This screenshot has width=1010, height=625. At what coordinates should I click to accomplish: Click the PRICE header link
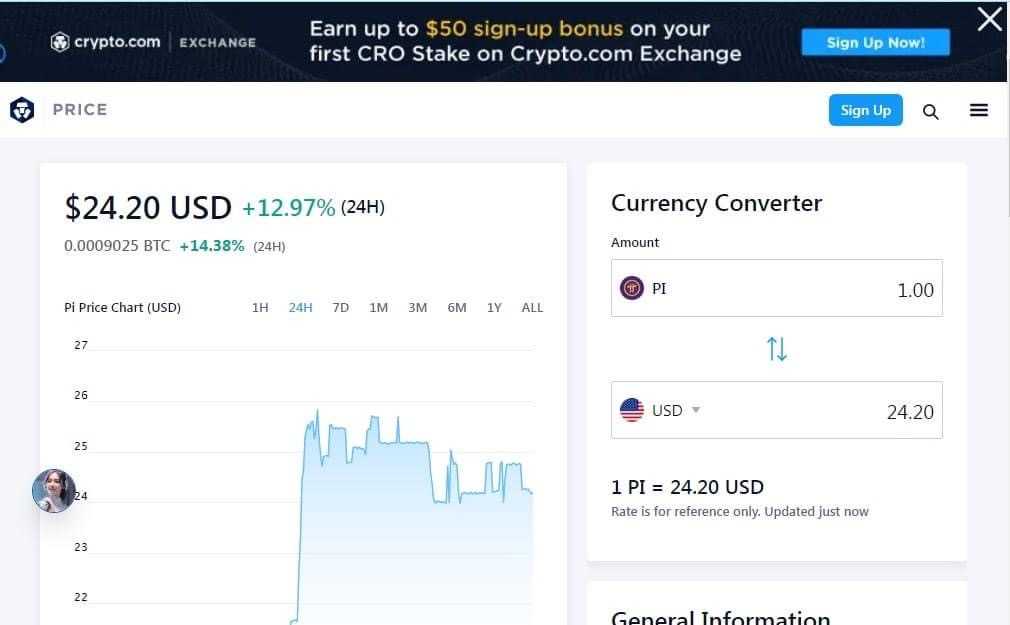80,110
